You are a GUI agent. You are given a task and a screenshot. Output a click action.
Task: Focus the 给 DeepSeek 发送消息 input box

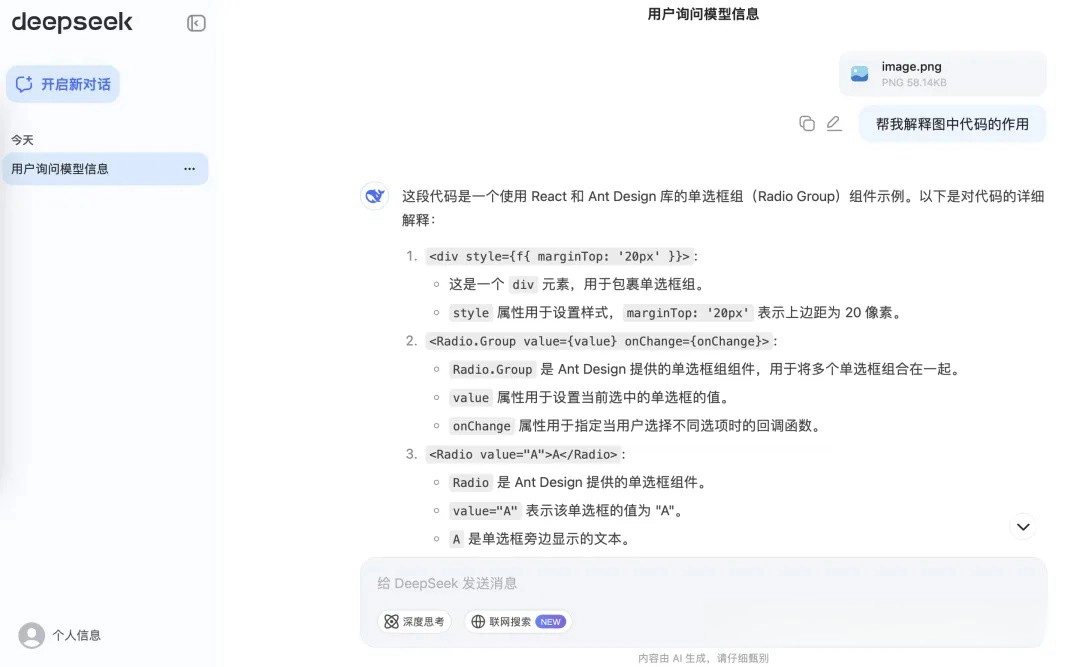700,583
